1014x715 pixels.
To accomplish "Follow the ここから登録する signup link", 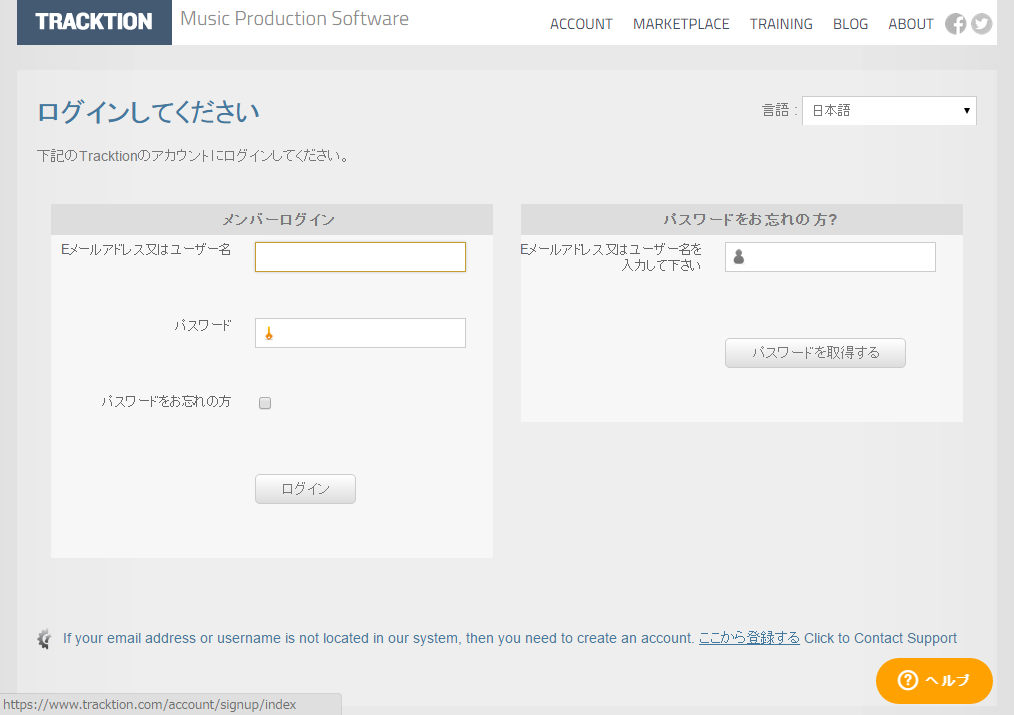I will (750, 638).
